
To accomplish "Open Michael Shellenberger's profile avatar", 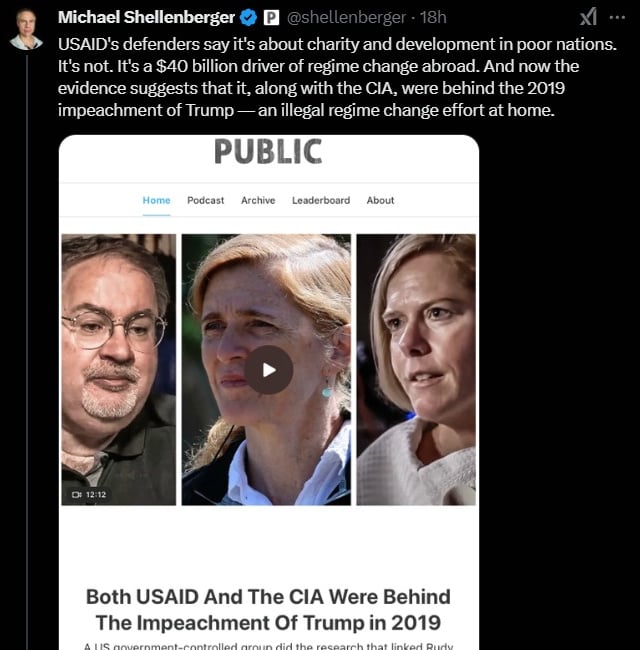I will pyautogui.click(x=26, y=29).
